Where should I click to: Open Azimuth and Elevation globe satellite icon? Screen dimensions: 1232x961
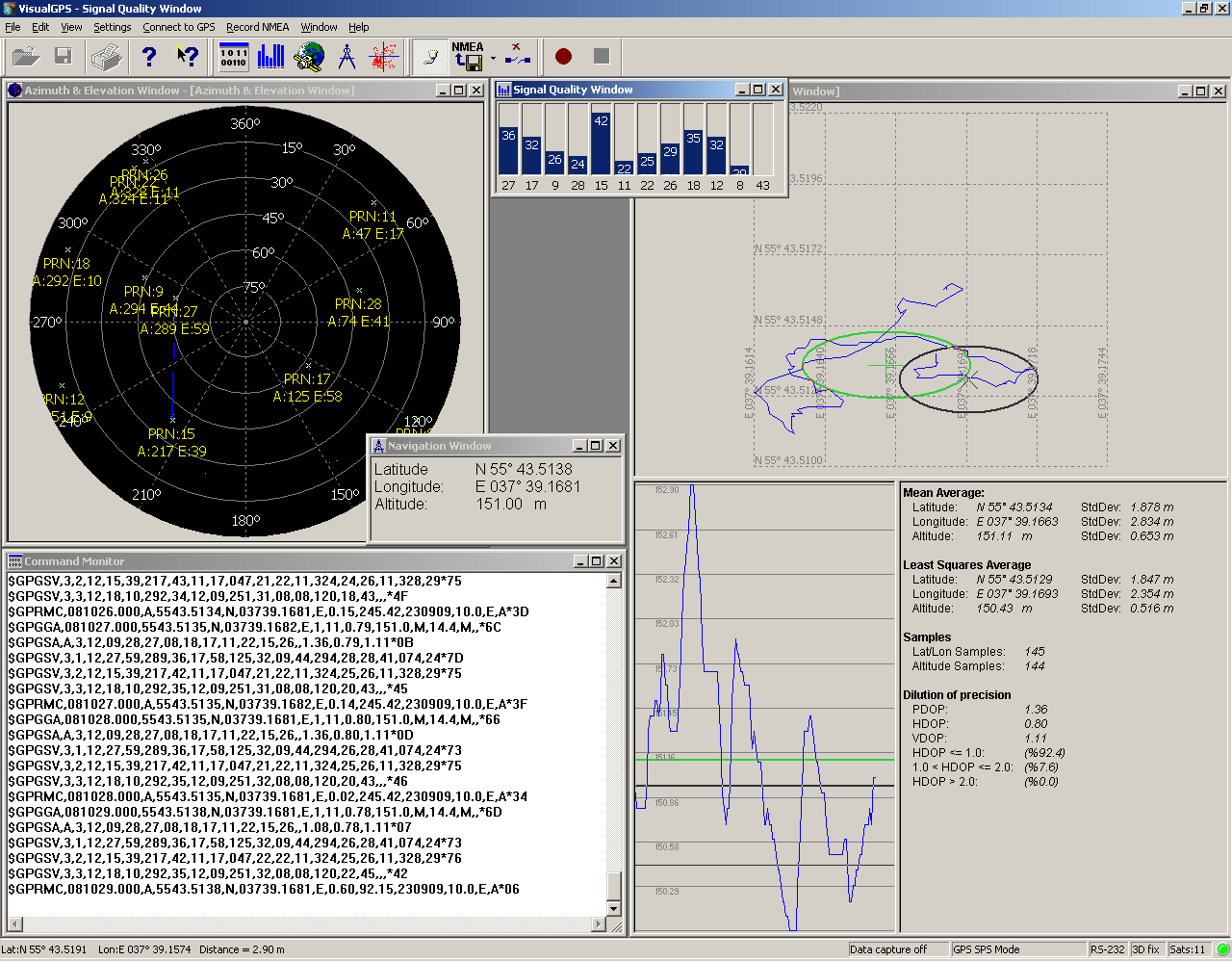coord(309,57)
